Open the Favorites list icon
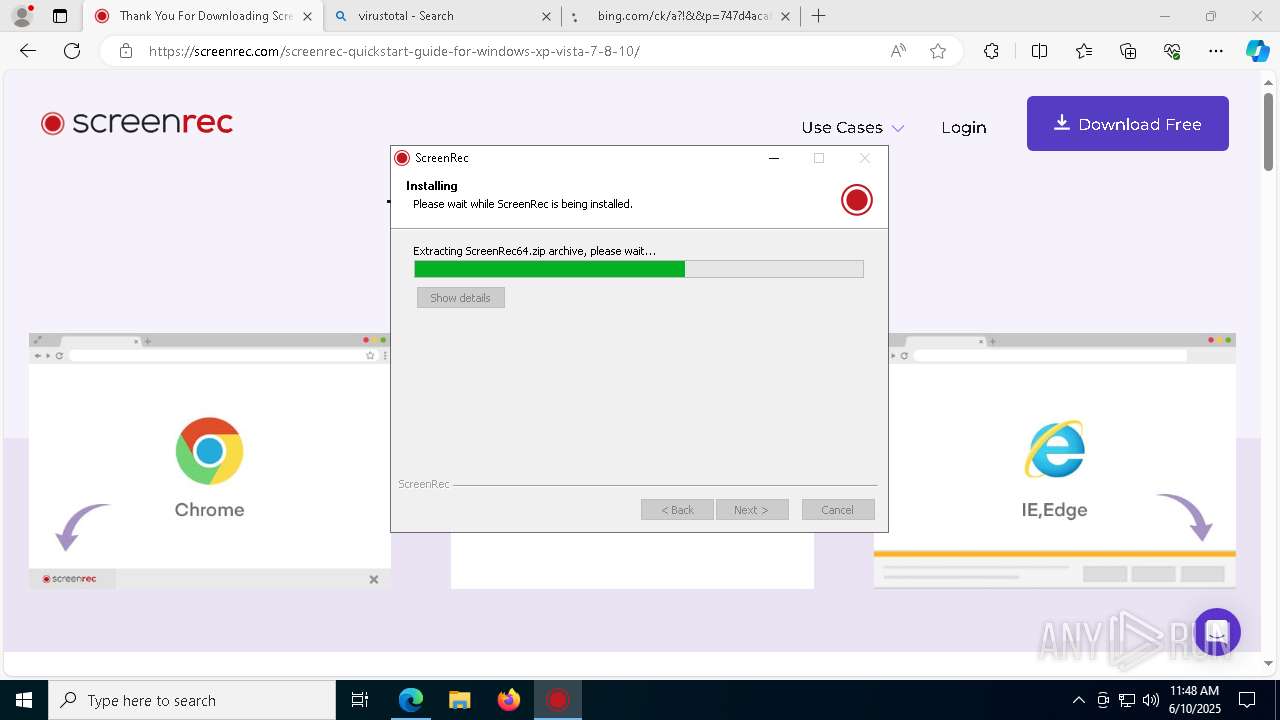Screen dimensions: 1280x720 [x=1084, y=51]
